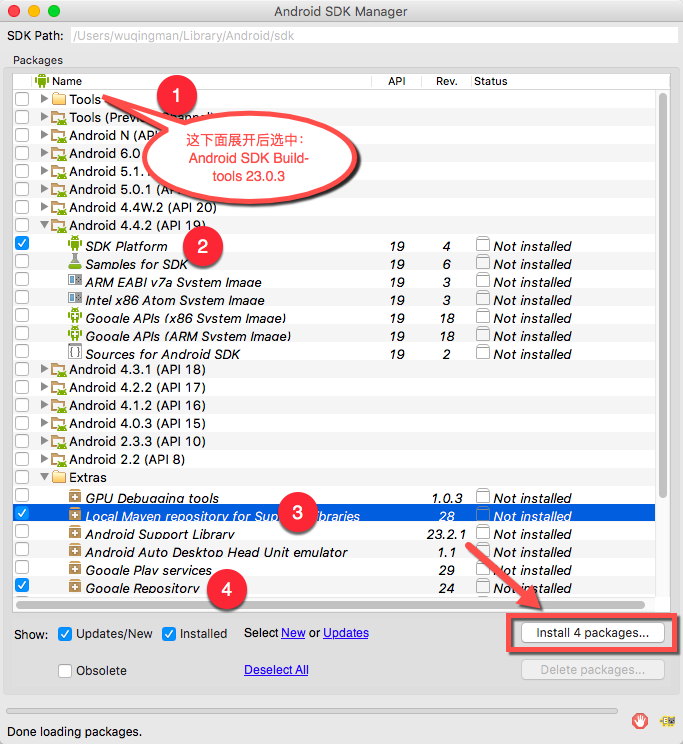
Task: Check the Samples for SDK checkbox
Action: click(22, 261)
